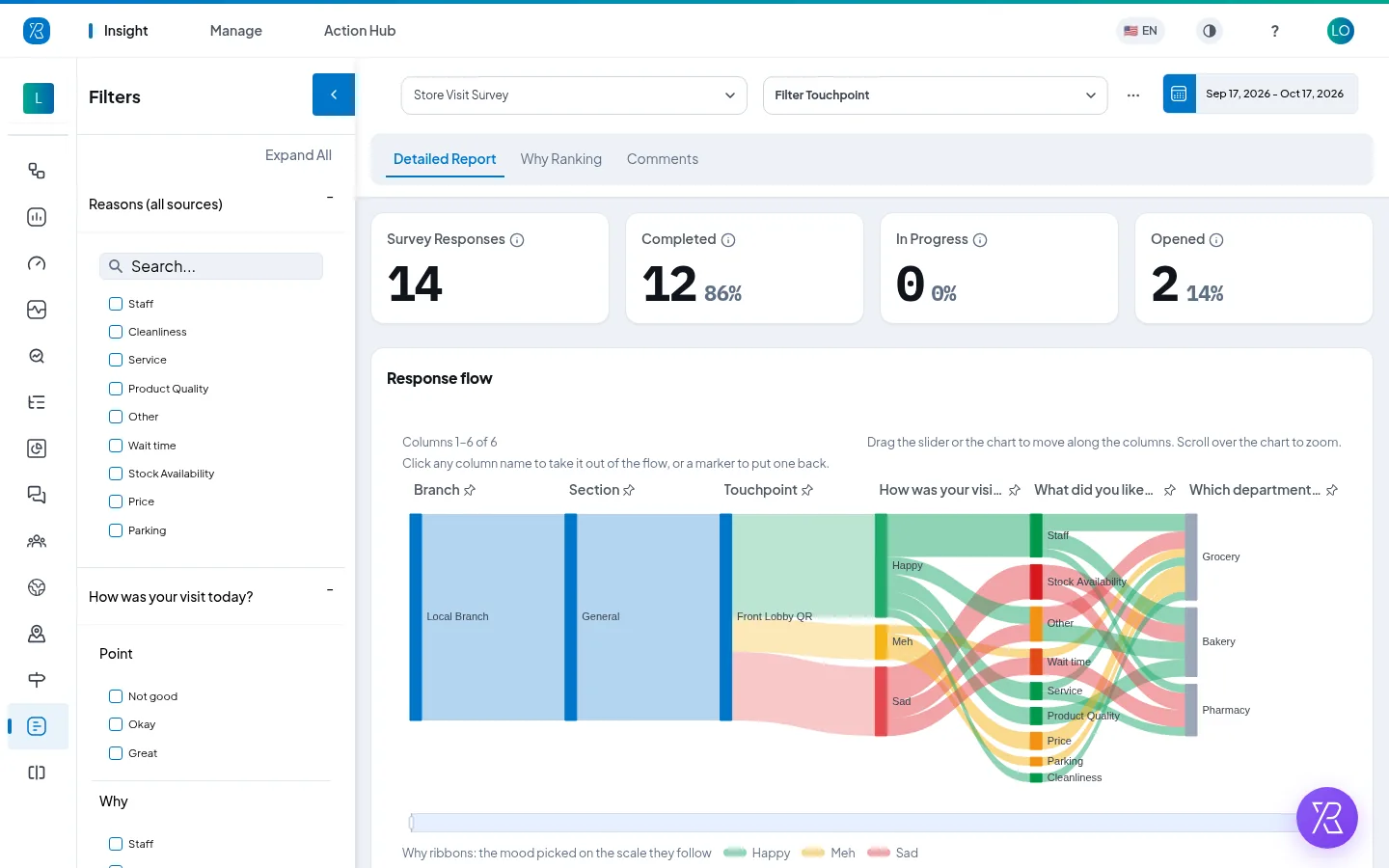Tick the Stock Availability checkbox
This screenshot has height=868, width=1389.
pyautogui.click(x=116, y=474)
